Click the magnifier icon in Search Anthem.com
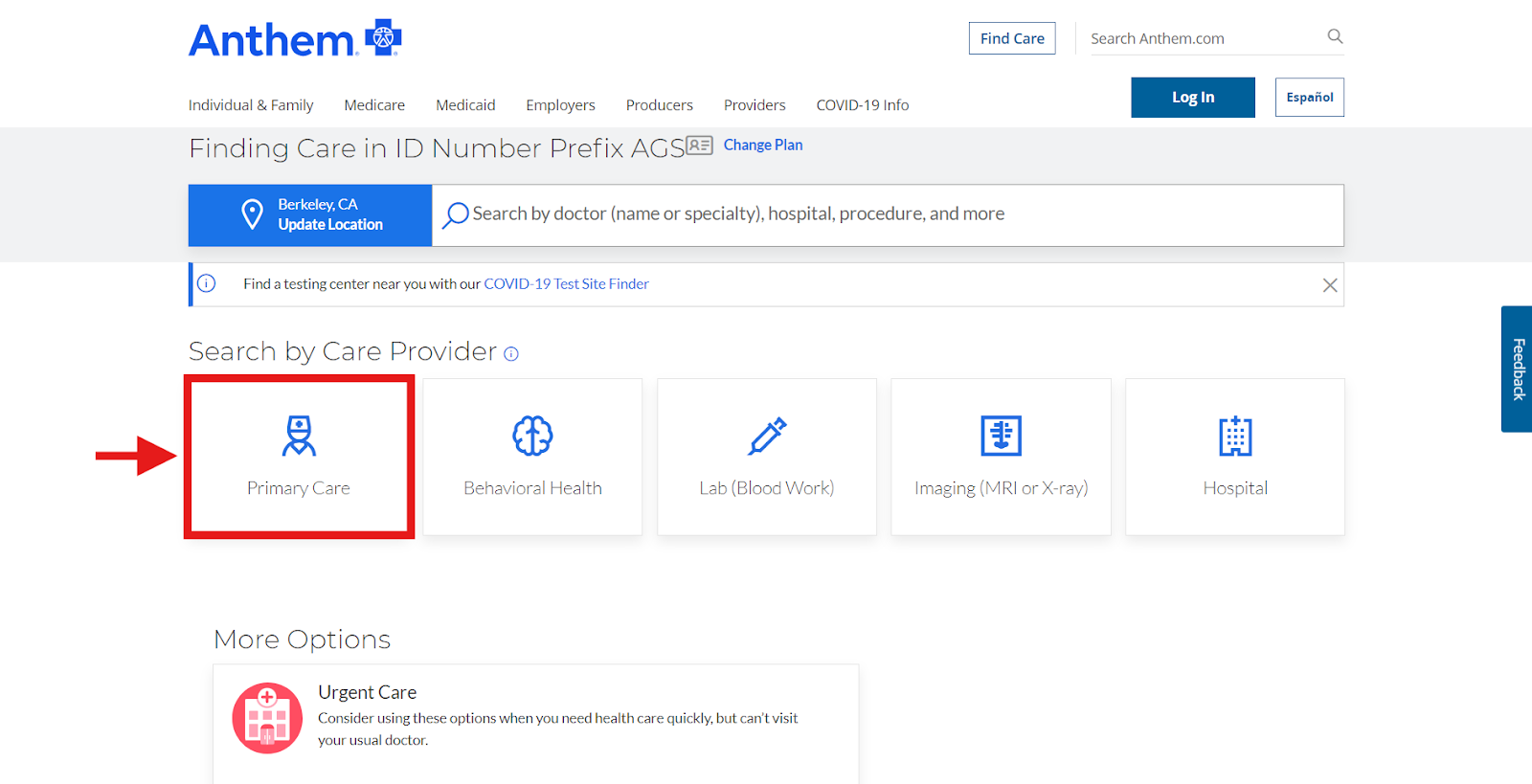1532x784 pixels. coord(1335,36)
